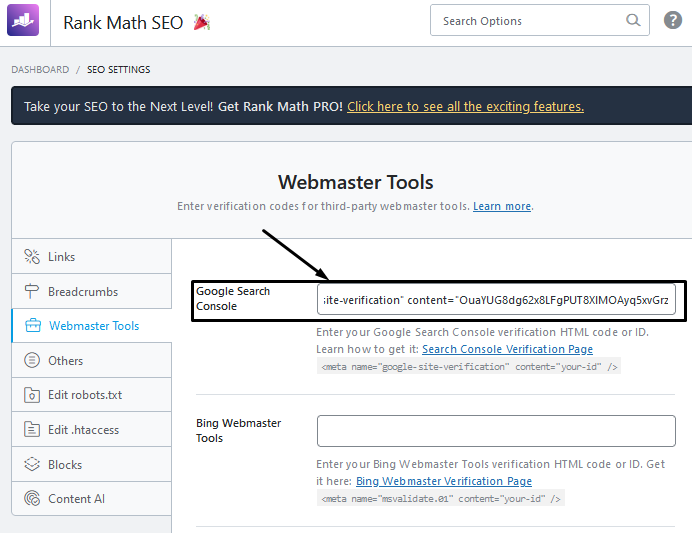Screen dimensions: 692x533
Task: Go to DASHBOARD in breadcrumb
Action: click(x=40, y=70)
